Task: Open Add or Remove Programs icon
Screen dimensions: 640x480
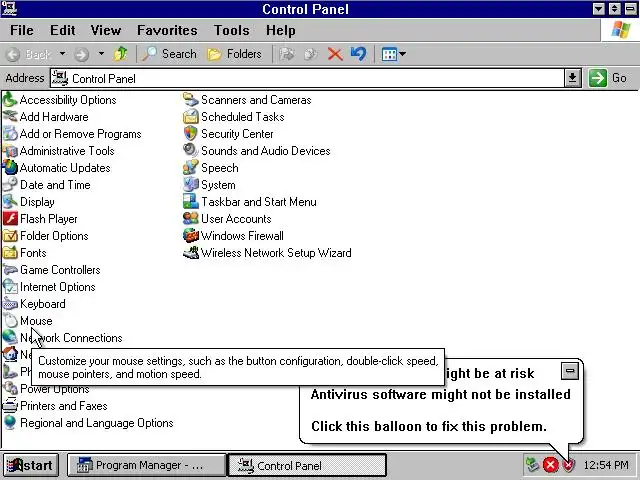Action: click(x=10, y=134)
